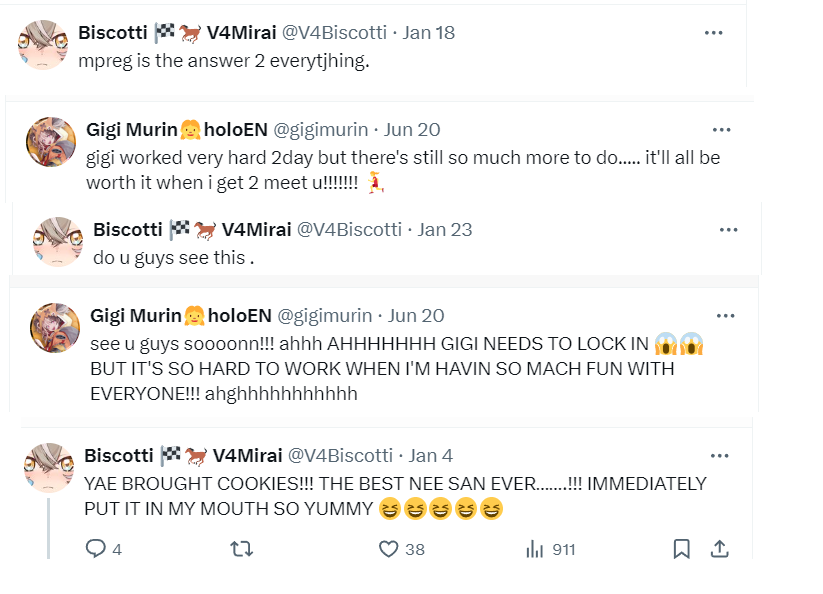Expand options for 'do u guys see this' tweet
823x594 pixels.
click(x=728, y=229)
